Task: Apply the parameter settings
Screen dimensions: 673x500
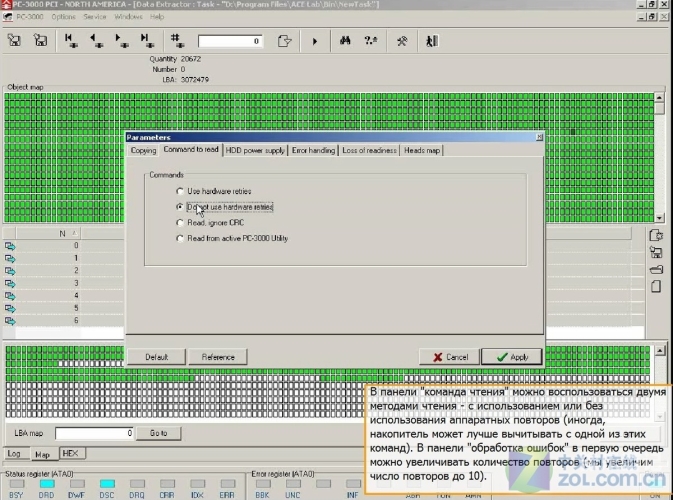Action: (x=512, y=357)
